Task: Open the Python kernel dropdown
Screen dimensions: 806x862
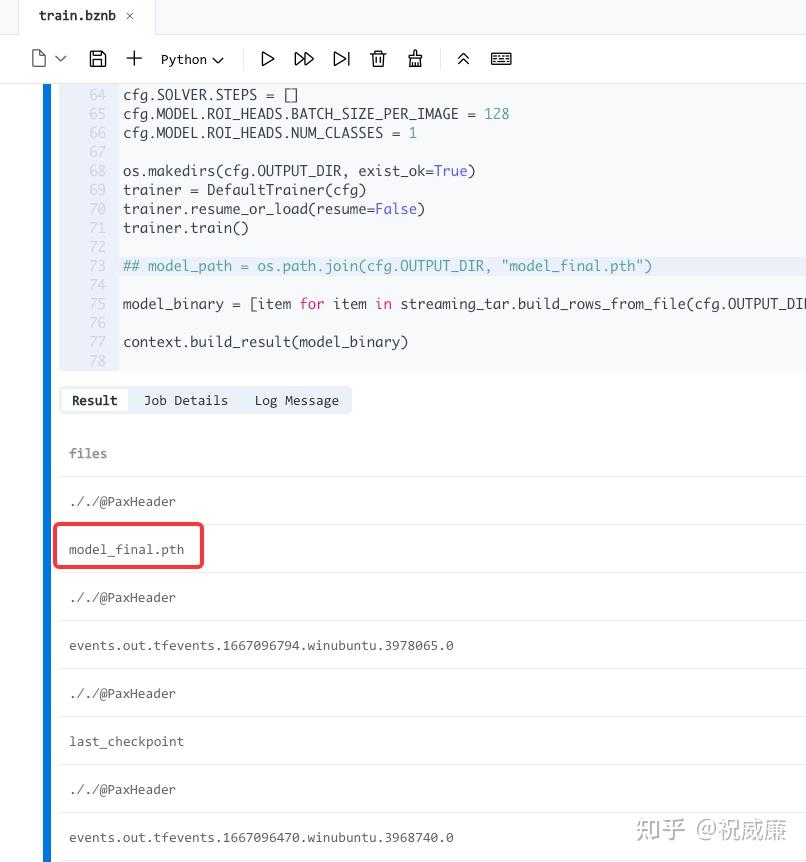Action: click(190, 58)
